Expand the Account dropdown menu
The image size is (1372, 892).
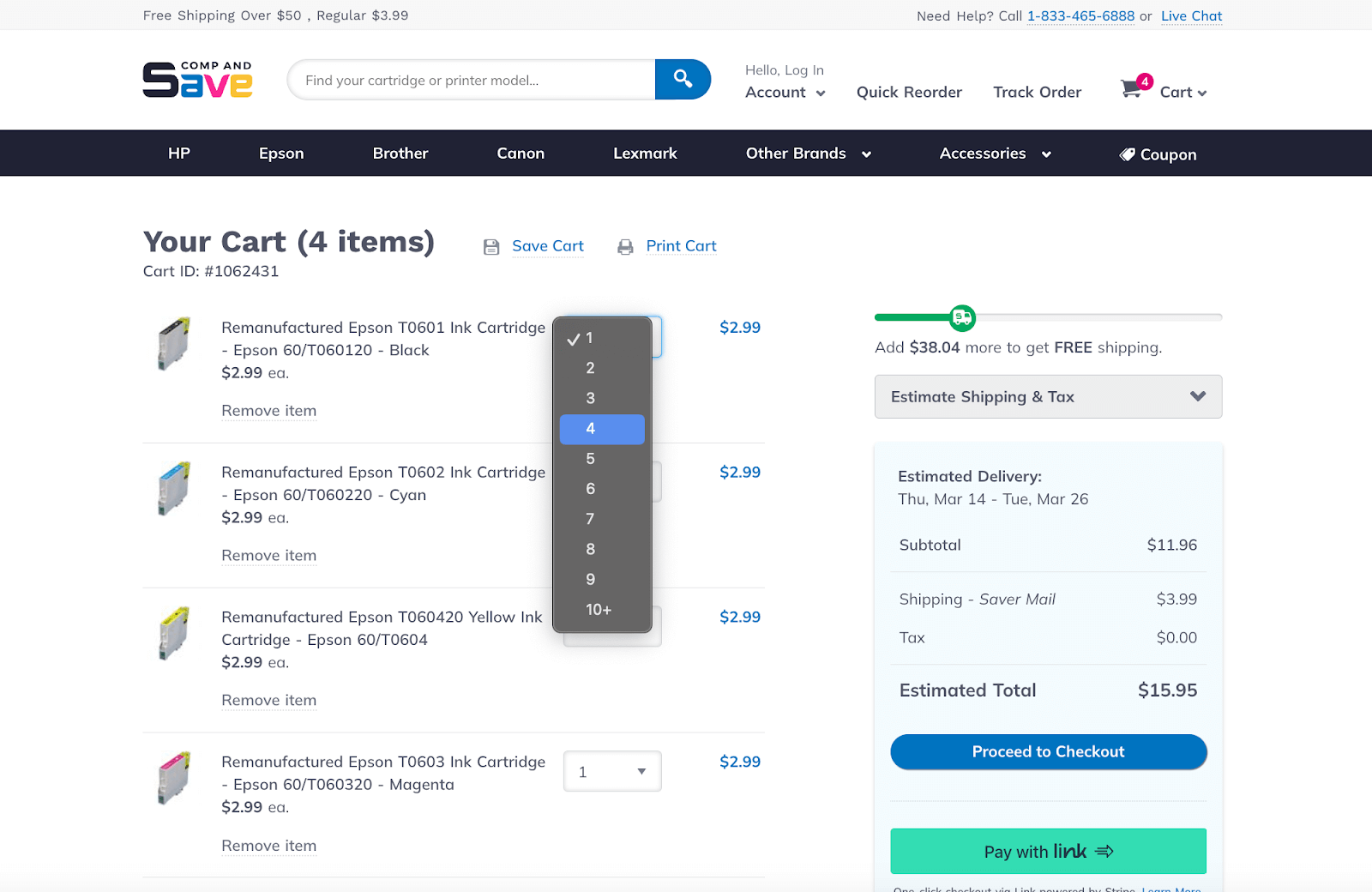785,93
